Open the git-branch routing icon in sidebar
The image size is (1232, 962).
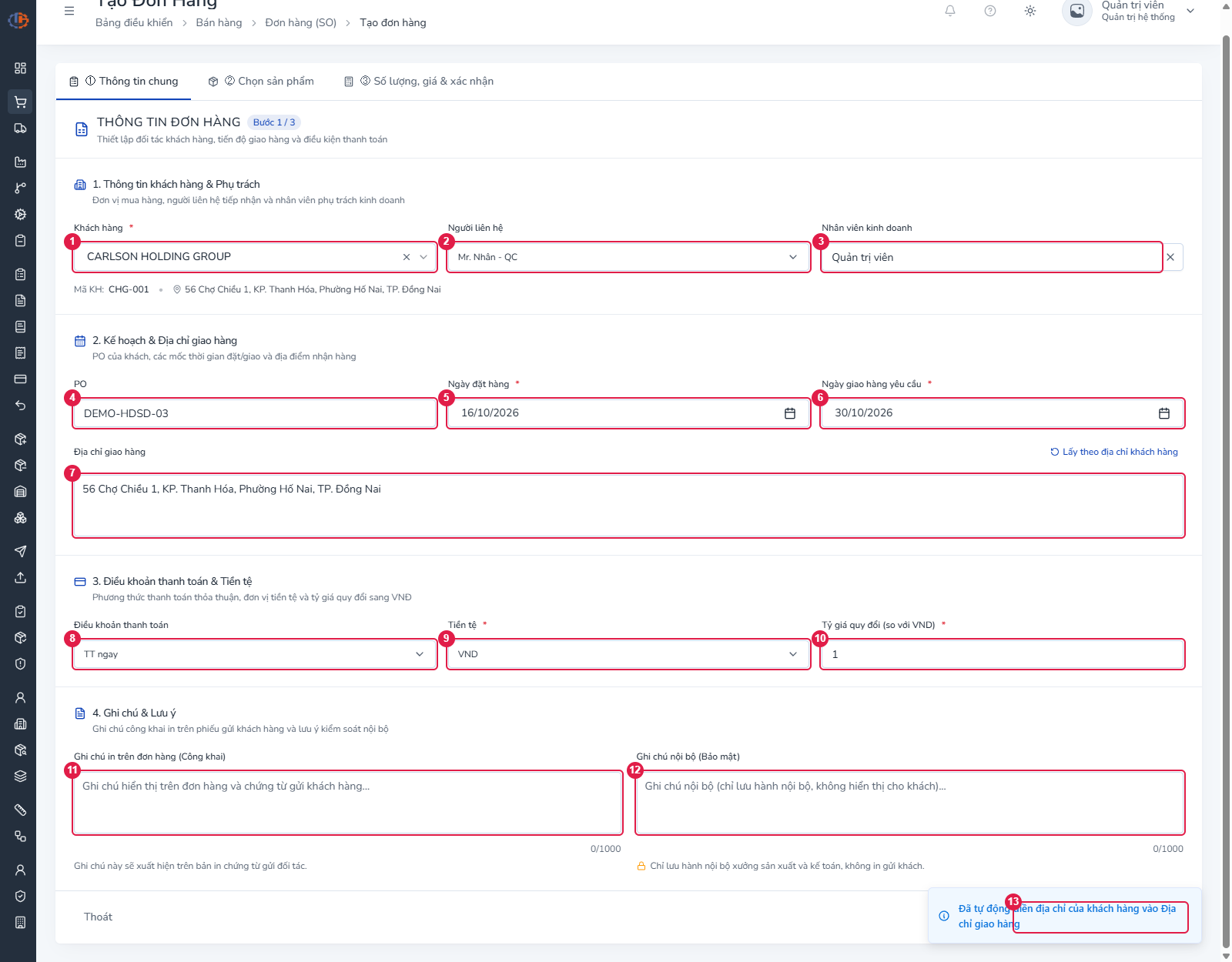click(x=21, y=188)
